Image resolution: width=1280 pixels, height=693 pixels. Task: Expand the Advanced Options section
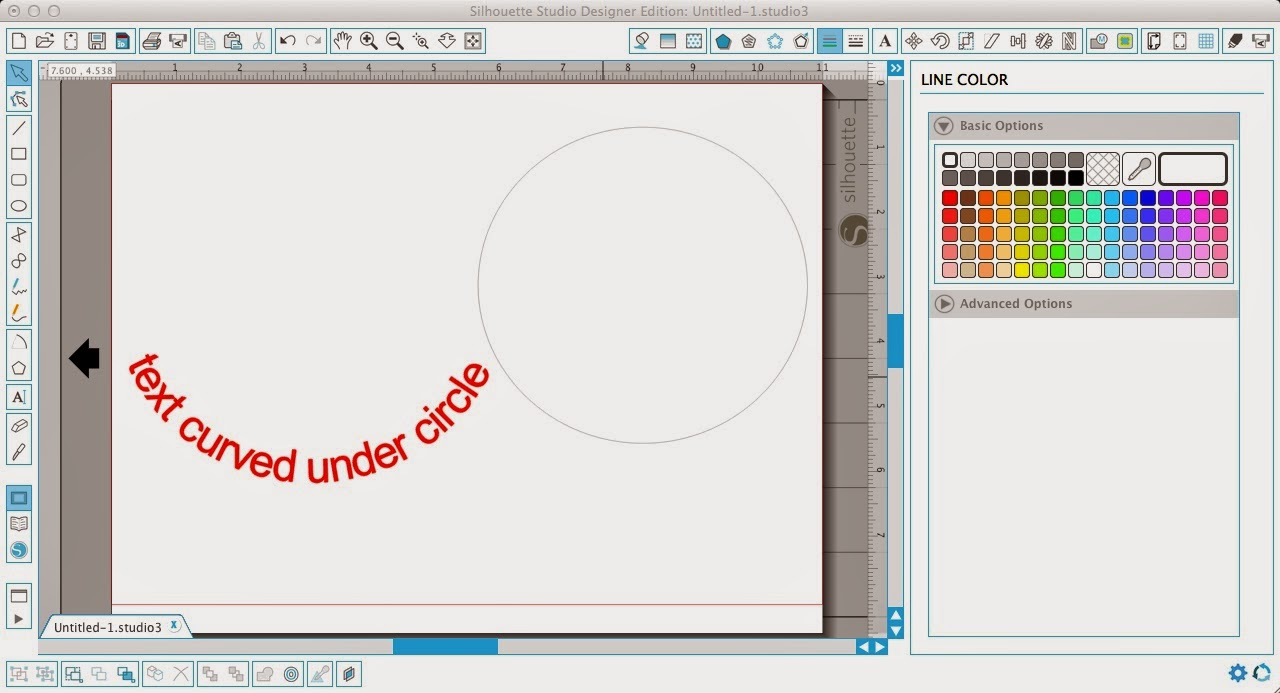[943, 303]
